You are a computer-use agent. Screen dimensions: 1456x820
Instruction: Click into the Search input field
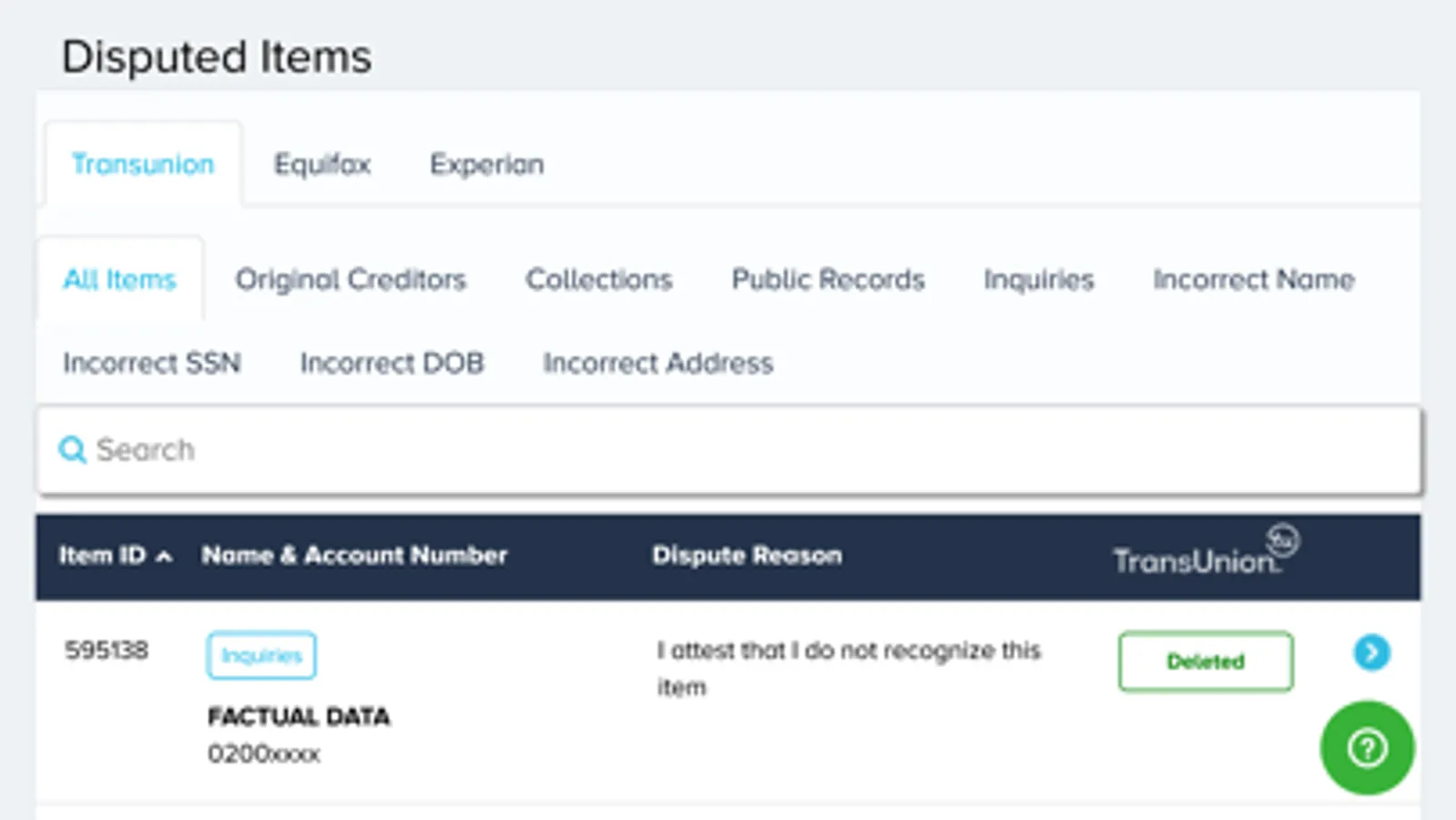point(728,450)
